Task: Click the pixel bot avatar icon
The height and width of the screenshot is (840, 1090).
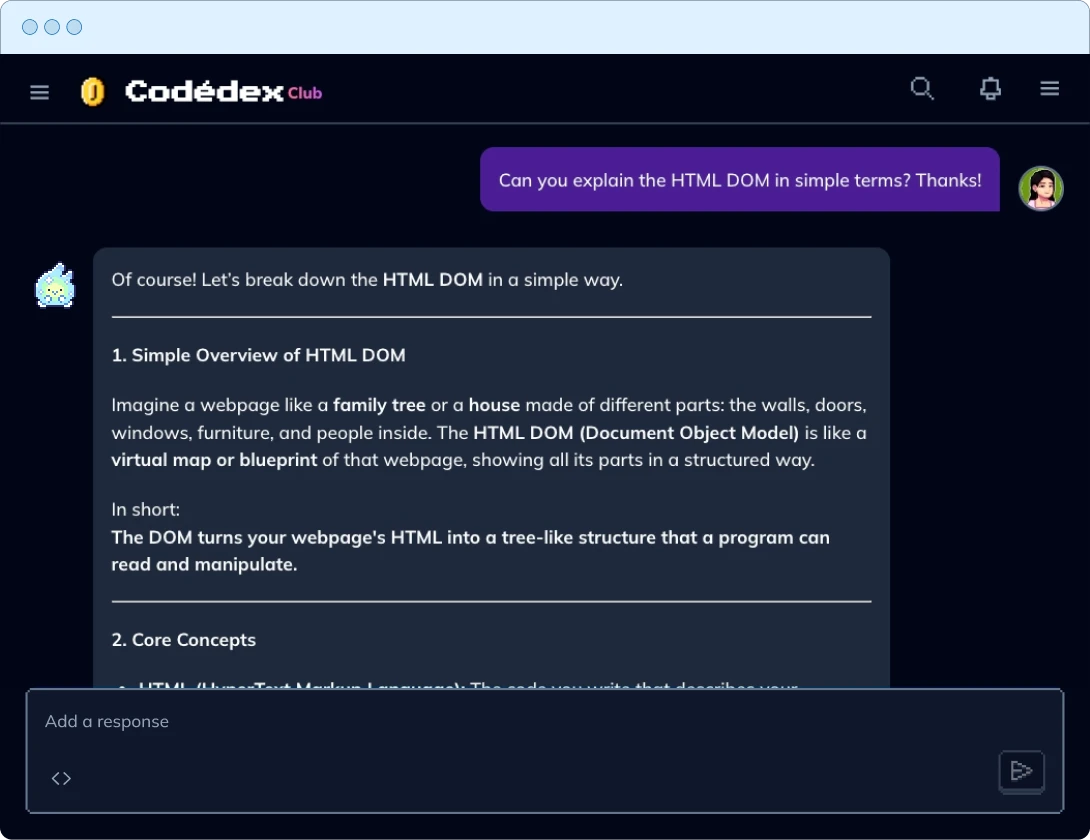Action: tap(55, 285)
